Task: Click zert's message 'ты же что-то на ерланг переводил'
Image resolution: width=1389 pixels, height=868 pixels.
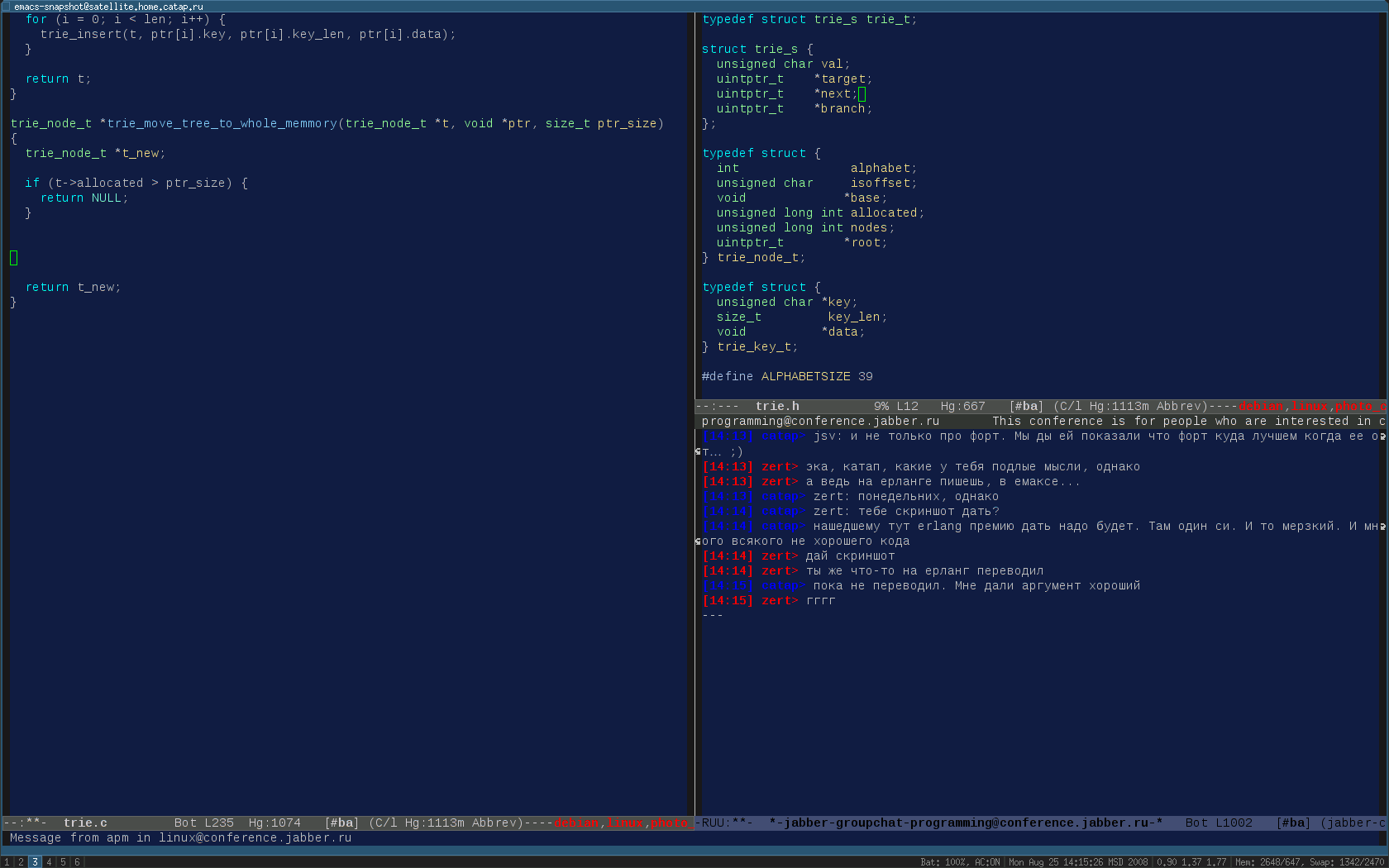Action: pos(924,570)
